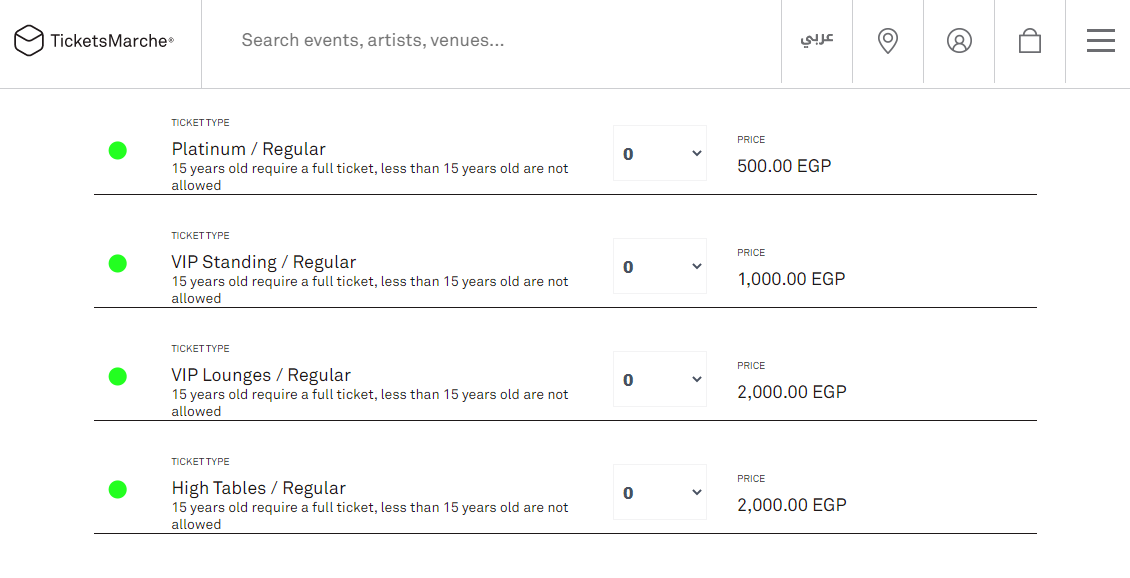
Task: Open the hamburger menu icon
Action: [1100, 41]
